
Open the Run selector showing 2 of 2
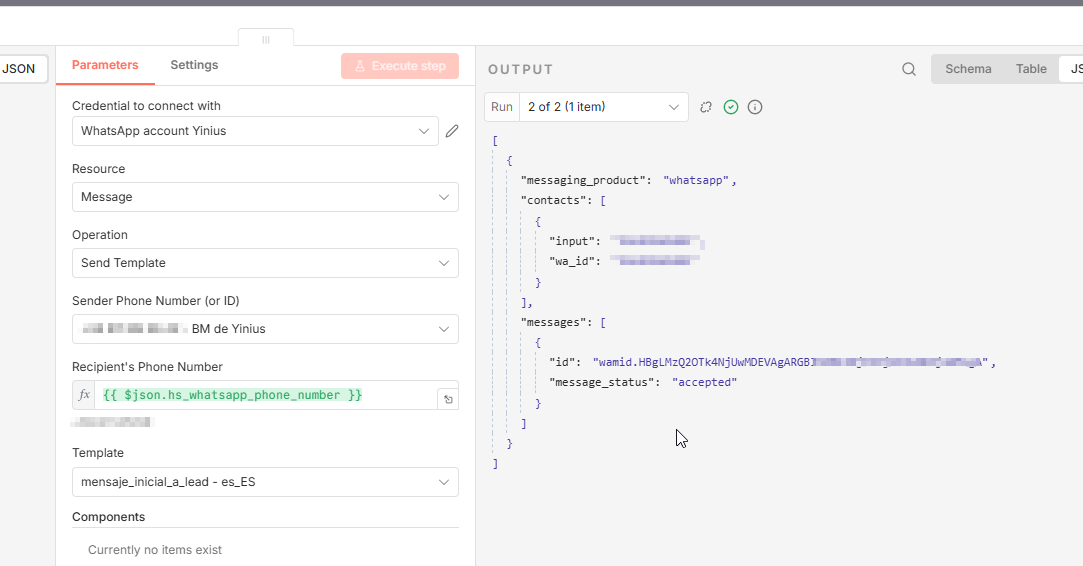(x=603, y=107)
